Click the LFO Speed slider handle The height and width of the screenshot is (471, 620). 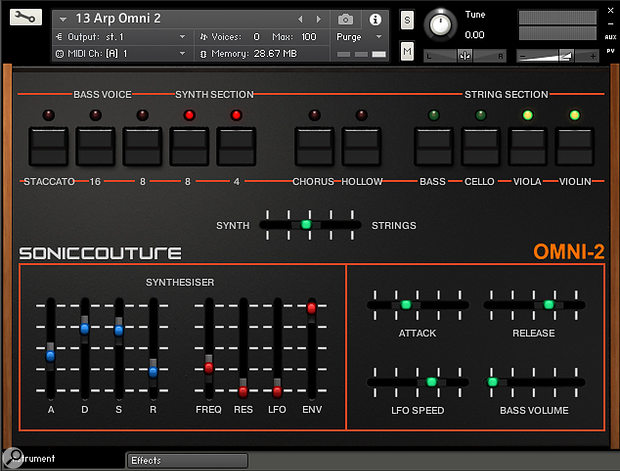(431, 382)
